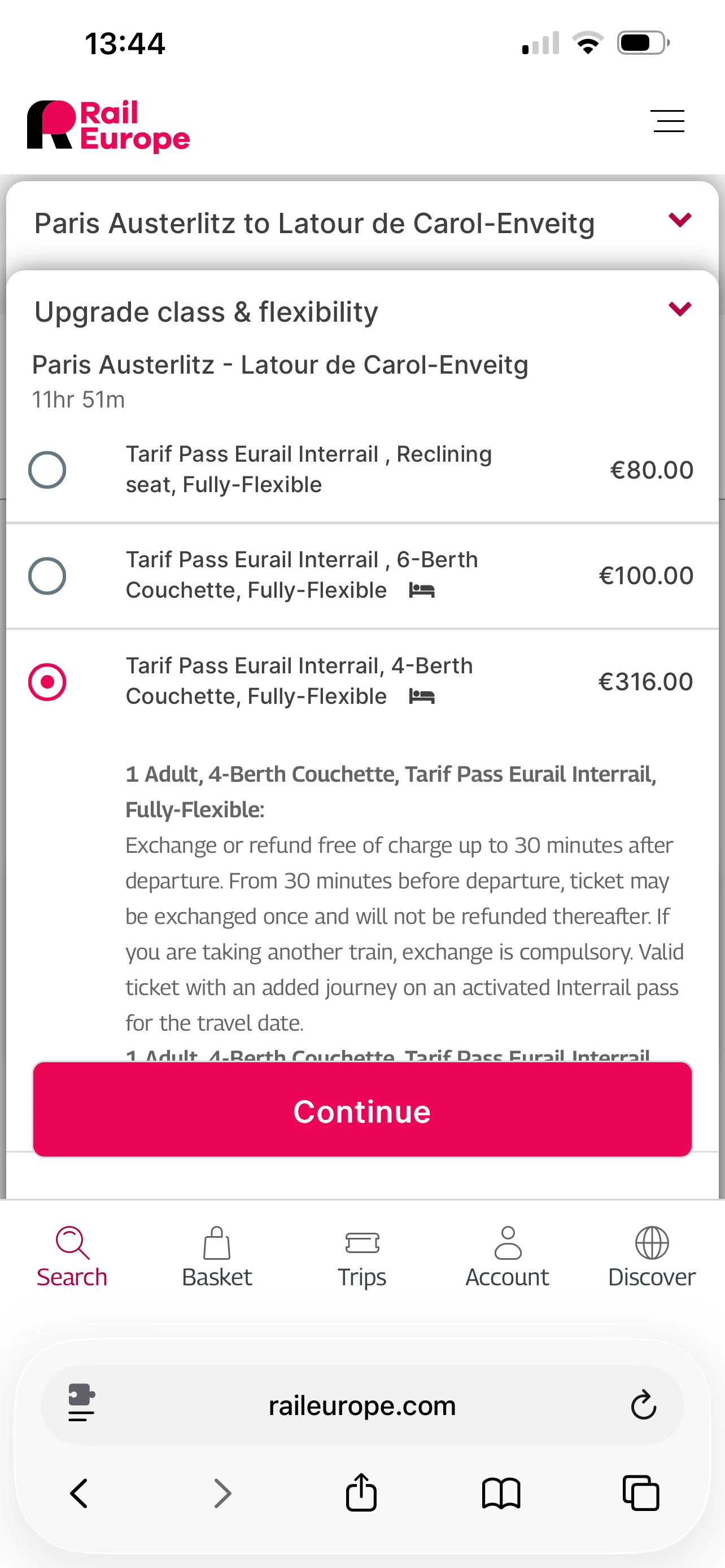Open Safari bookmarks book icon

[501, 1493]
